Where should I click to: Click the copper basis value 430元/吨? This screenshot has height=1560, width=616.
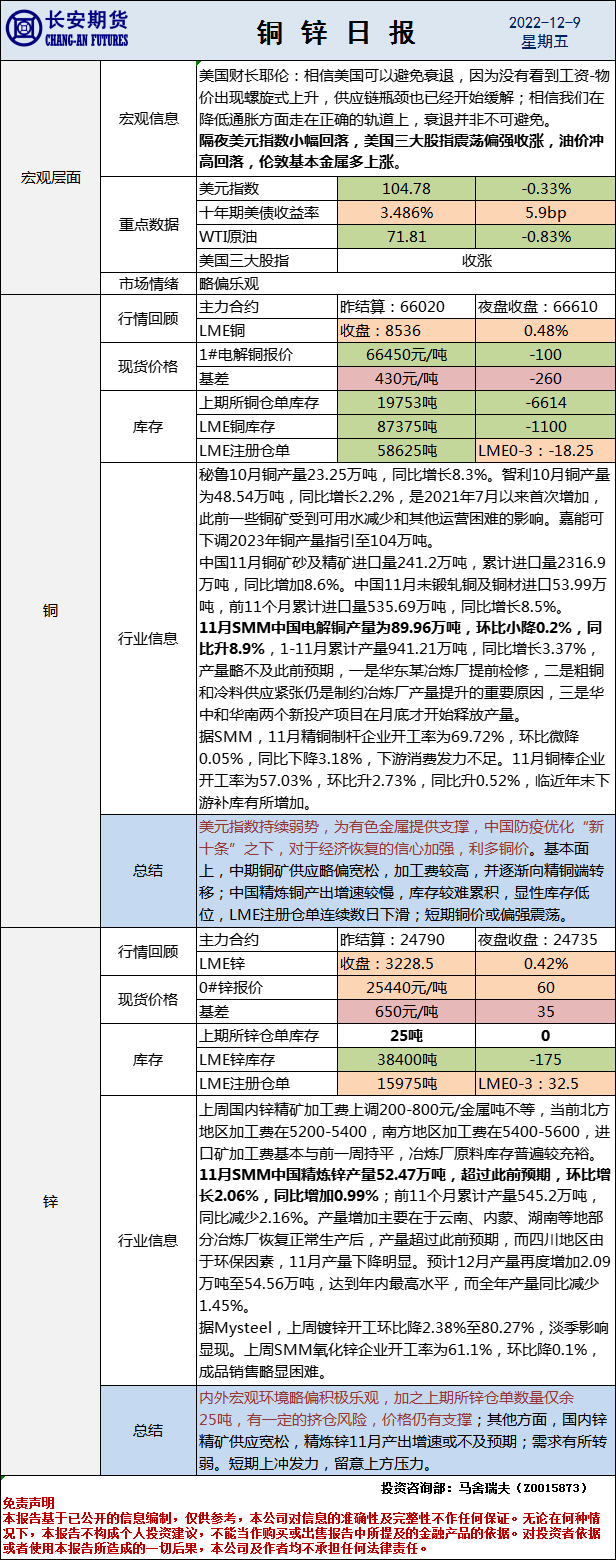click(x=406, y=378)
